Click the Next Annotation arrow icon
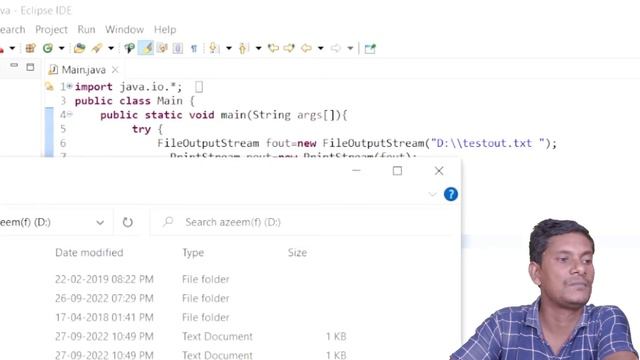 click(x=213, y=48)
